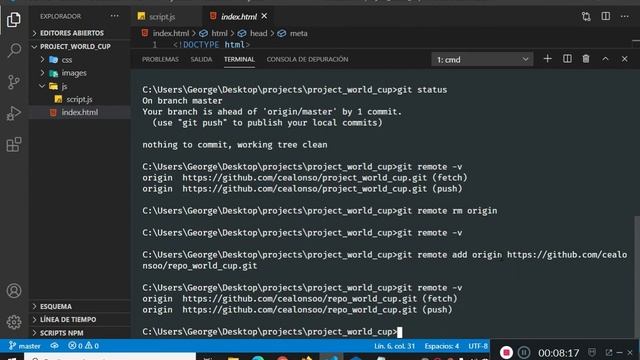Stop the screen recording with the red button

coord(506,352)
